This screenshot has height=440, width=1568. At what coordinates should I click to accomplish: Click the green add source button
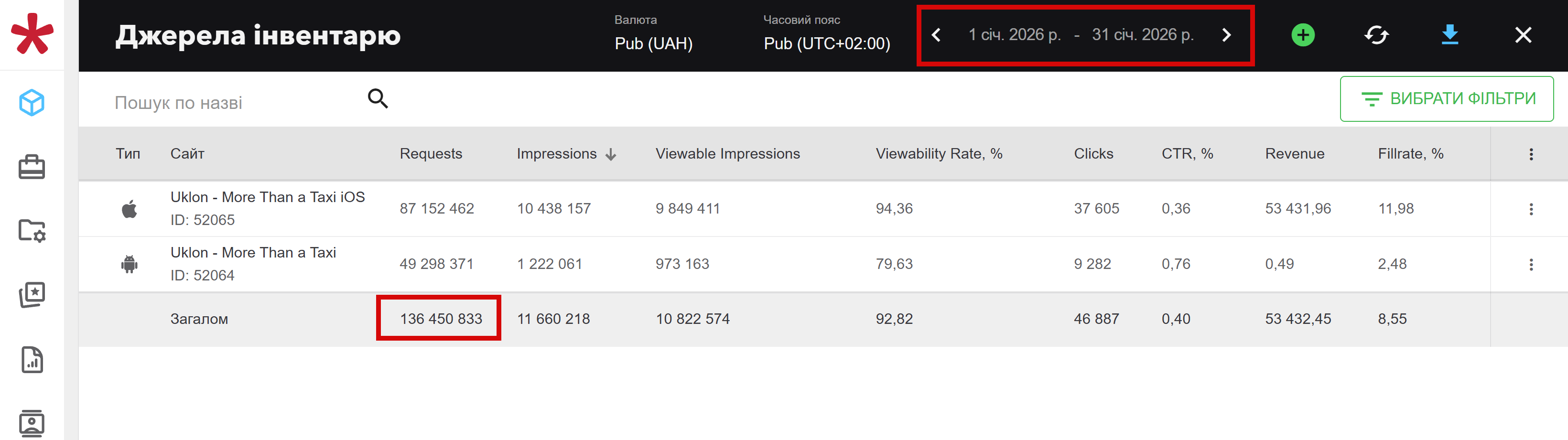pos(1303,35)
